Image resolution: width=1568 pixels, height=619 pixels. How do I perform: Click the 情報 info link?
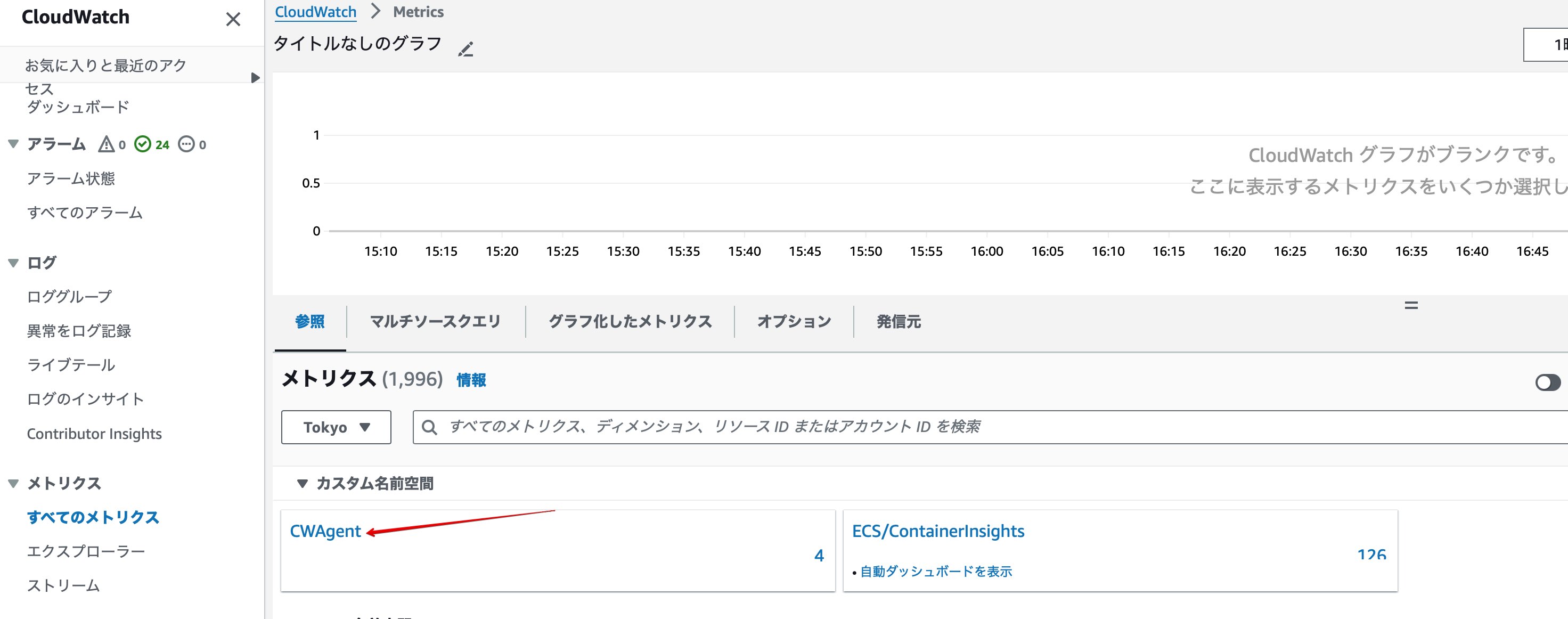[471, 380]
